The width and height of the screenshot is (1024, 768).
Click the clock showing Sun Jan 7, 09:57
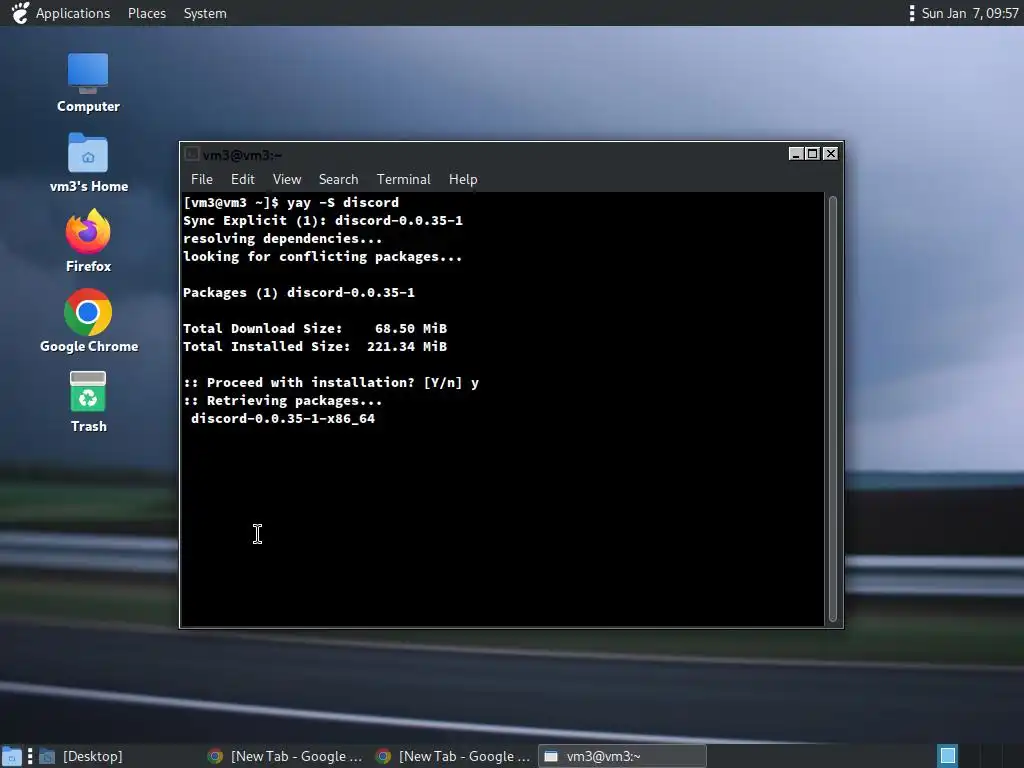pos(970,13)
